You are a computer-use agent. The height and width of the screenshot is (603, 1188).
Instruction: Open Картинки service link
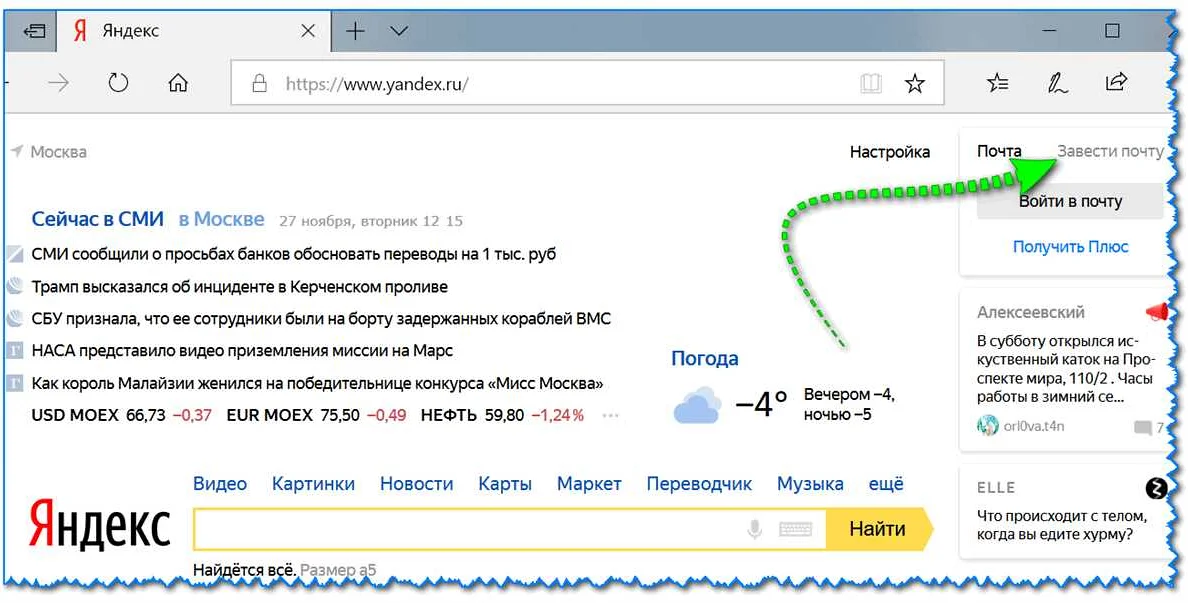click(x=314, y=483)
